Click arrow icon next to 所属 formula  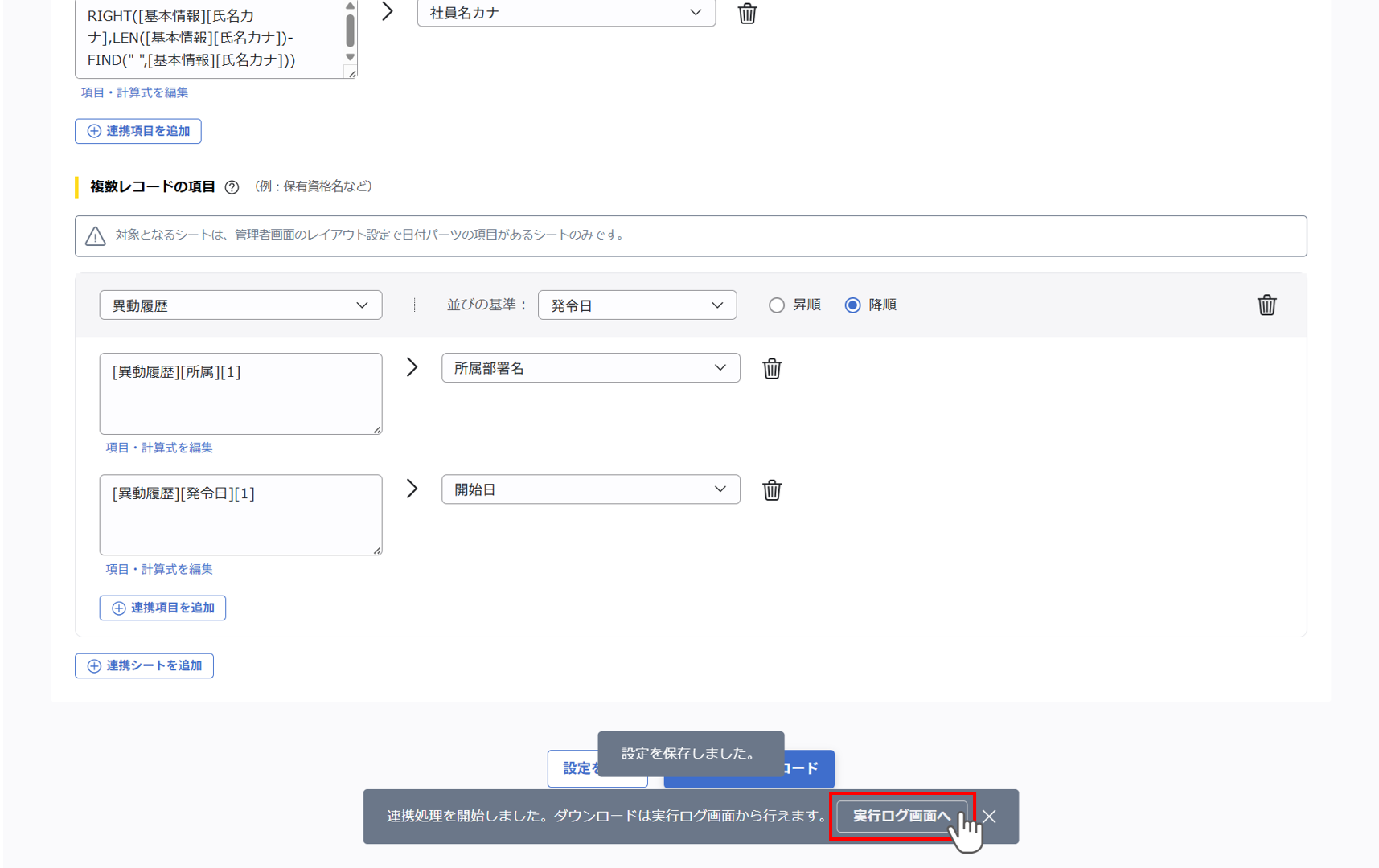coord(412,367)
